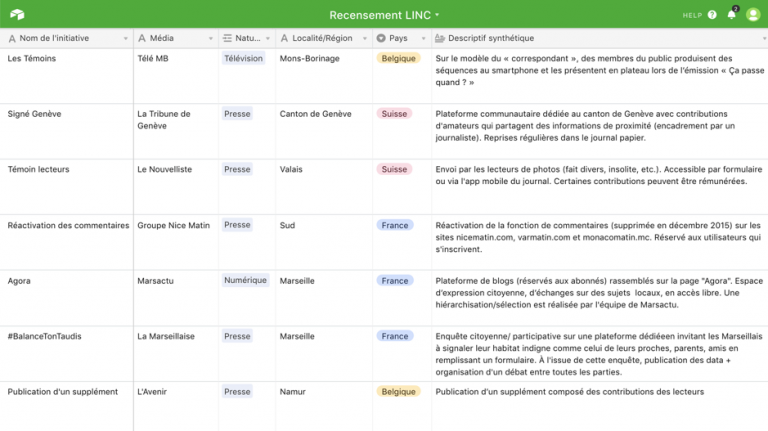Click text field icon of Localité/Région column
The height and width of the screenshot is (431, 768).
tap(284, 38)
